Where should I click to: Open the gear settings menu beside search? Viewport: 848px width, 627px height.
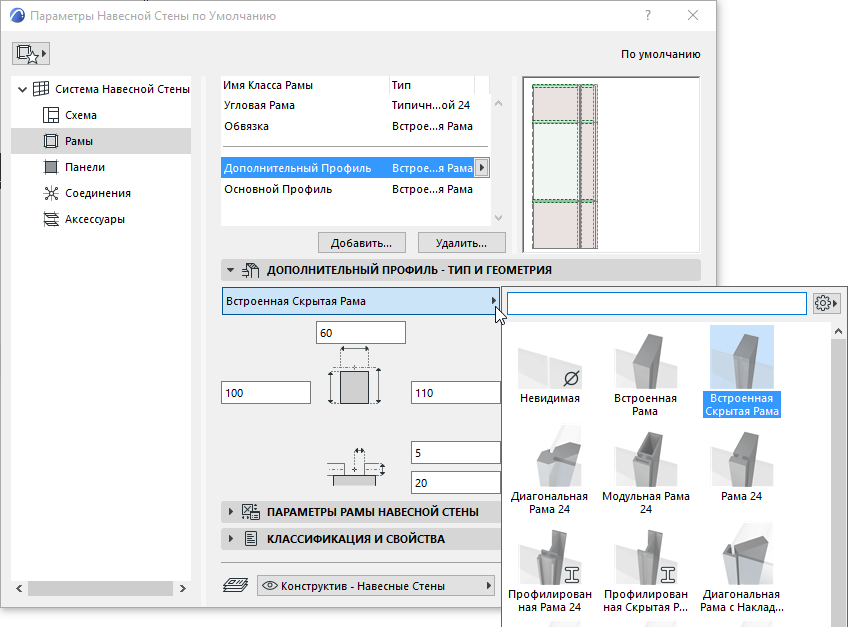(826, 303)
